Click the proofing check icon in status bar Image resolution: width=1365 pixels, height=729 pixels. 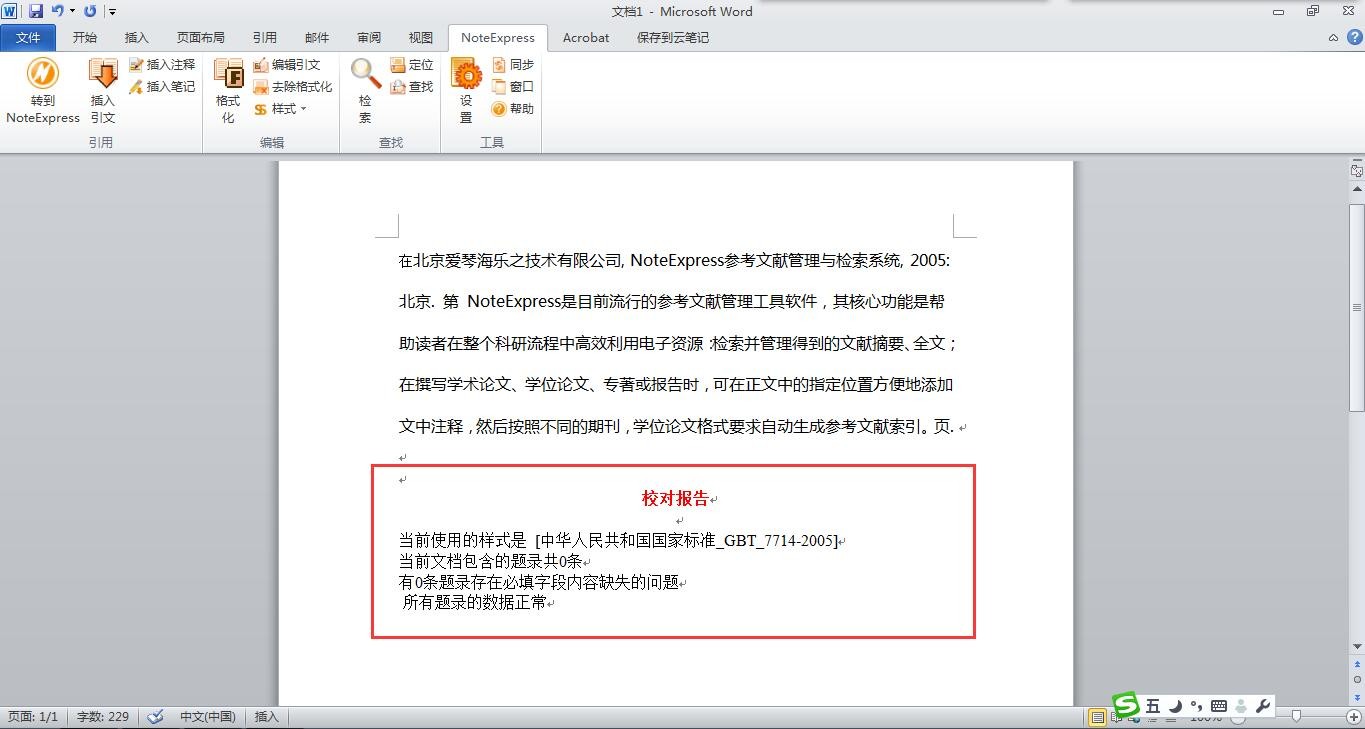pyautogui.click(x=155, y=717)
